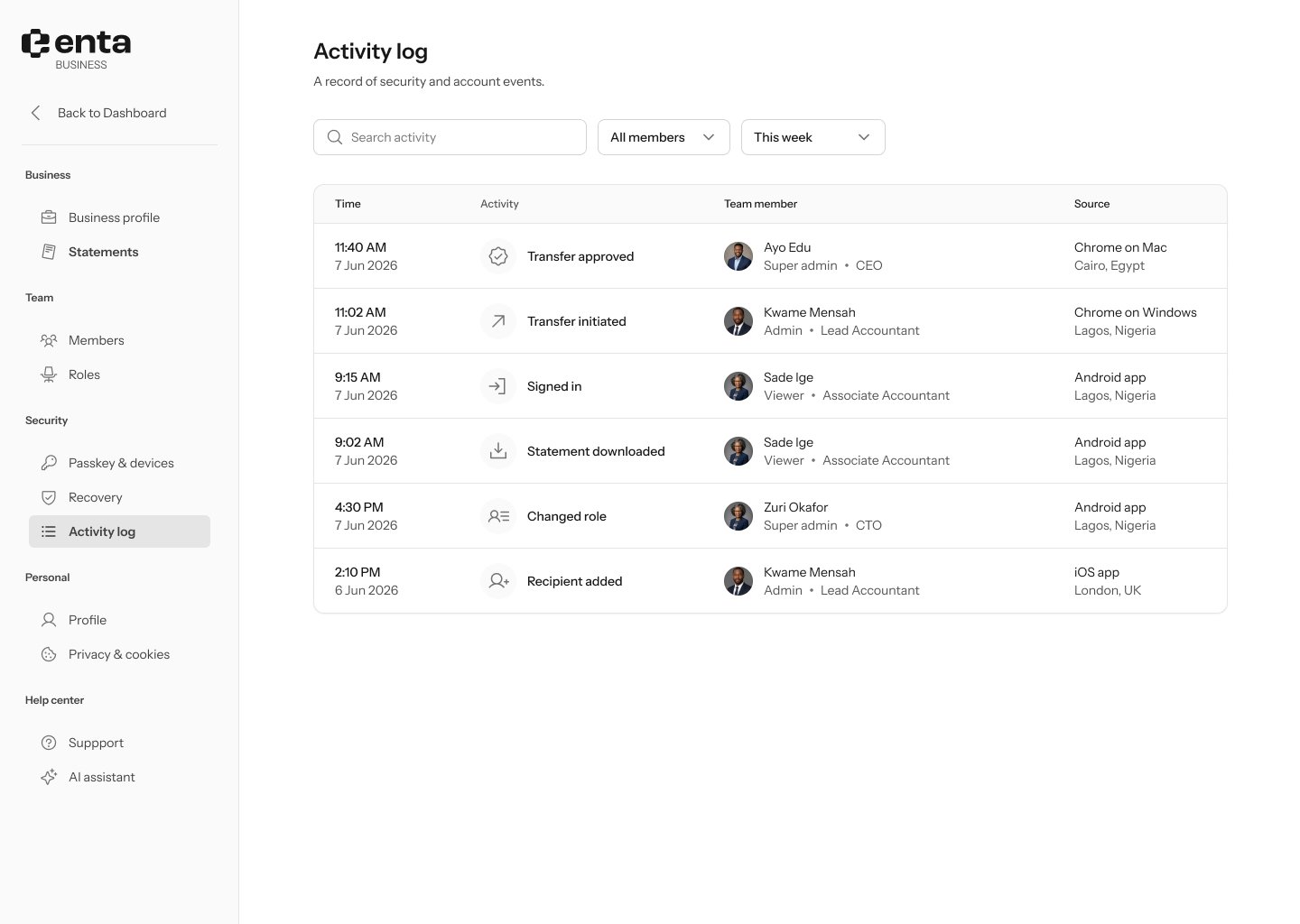Image resolution: width=1300 pixels, height=924 pixels.
Task: Open the All members dropdown
Action: coord(664,137)
